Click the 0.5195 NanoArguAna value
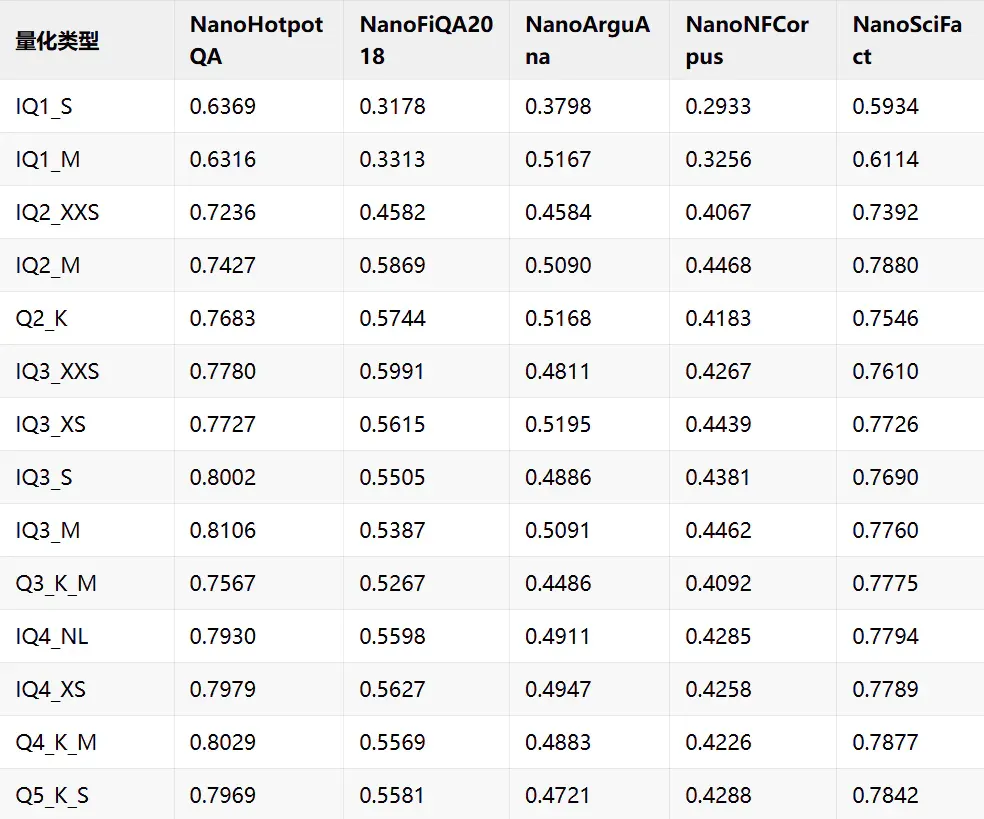 pos(558,425)
